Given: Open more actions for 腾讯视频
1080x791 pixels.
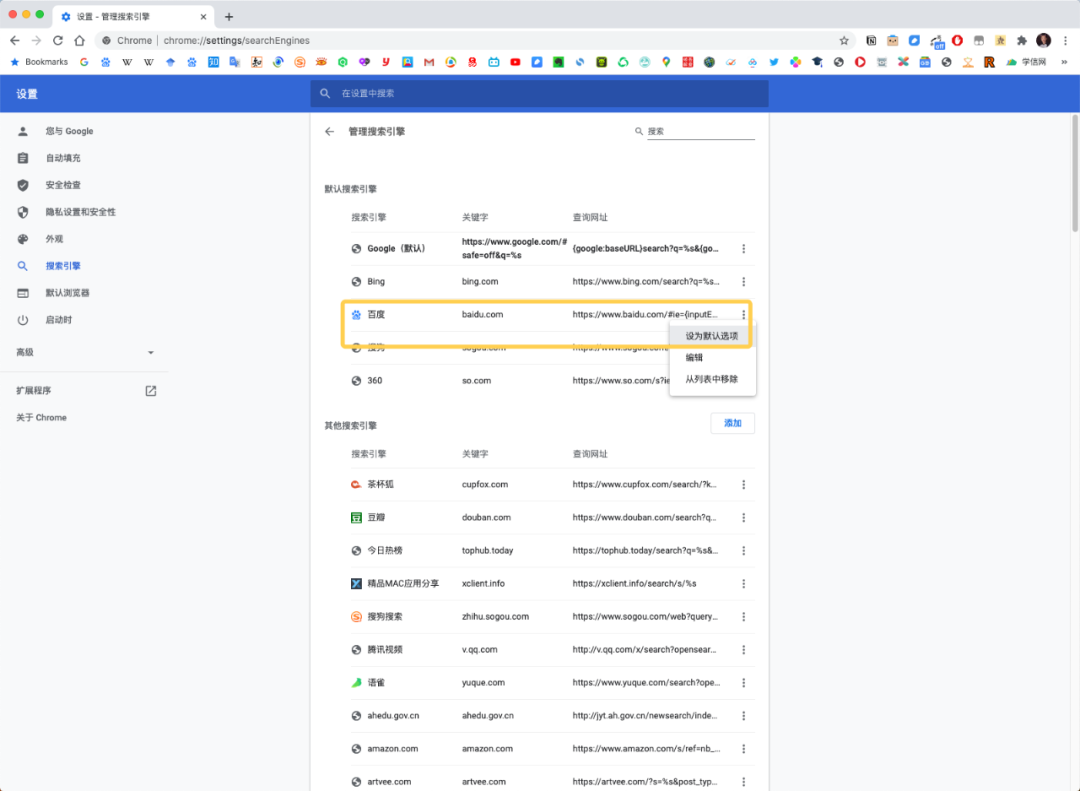Looking at the screenshot, I should [x=743, y=650].
